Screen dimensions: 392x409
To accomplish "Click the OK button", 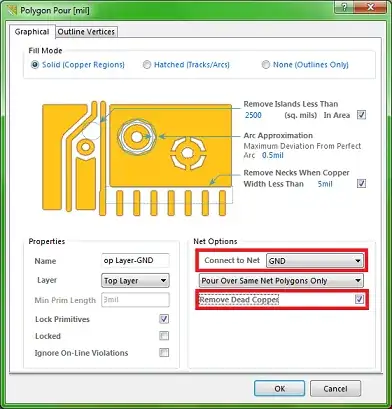I will (x=279, y=389).
